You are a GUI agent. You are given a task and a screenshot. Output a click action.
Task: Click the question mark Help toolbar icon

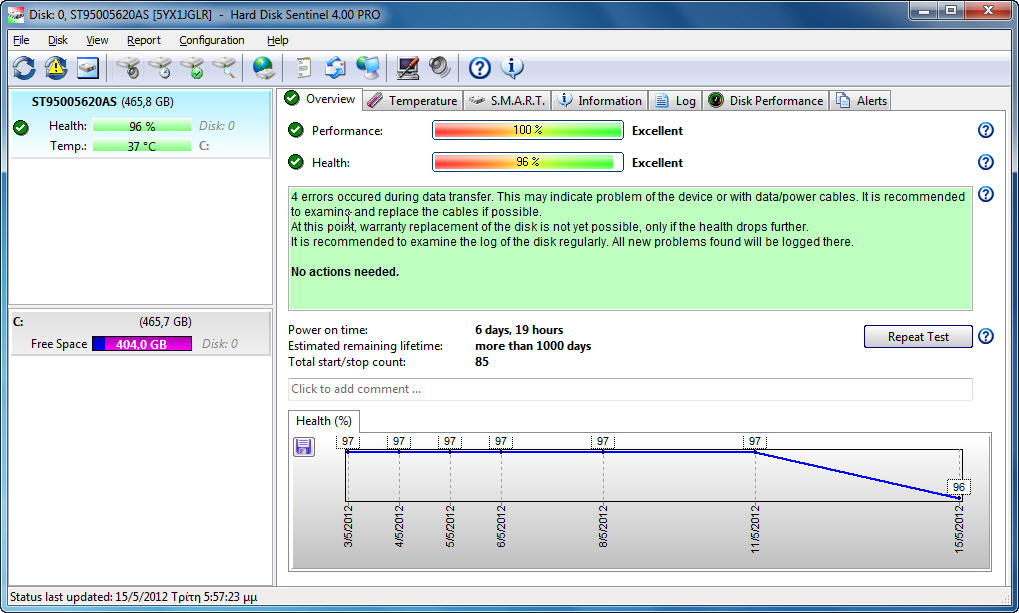(x=480, y=68)
